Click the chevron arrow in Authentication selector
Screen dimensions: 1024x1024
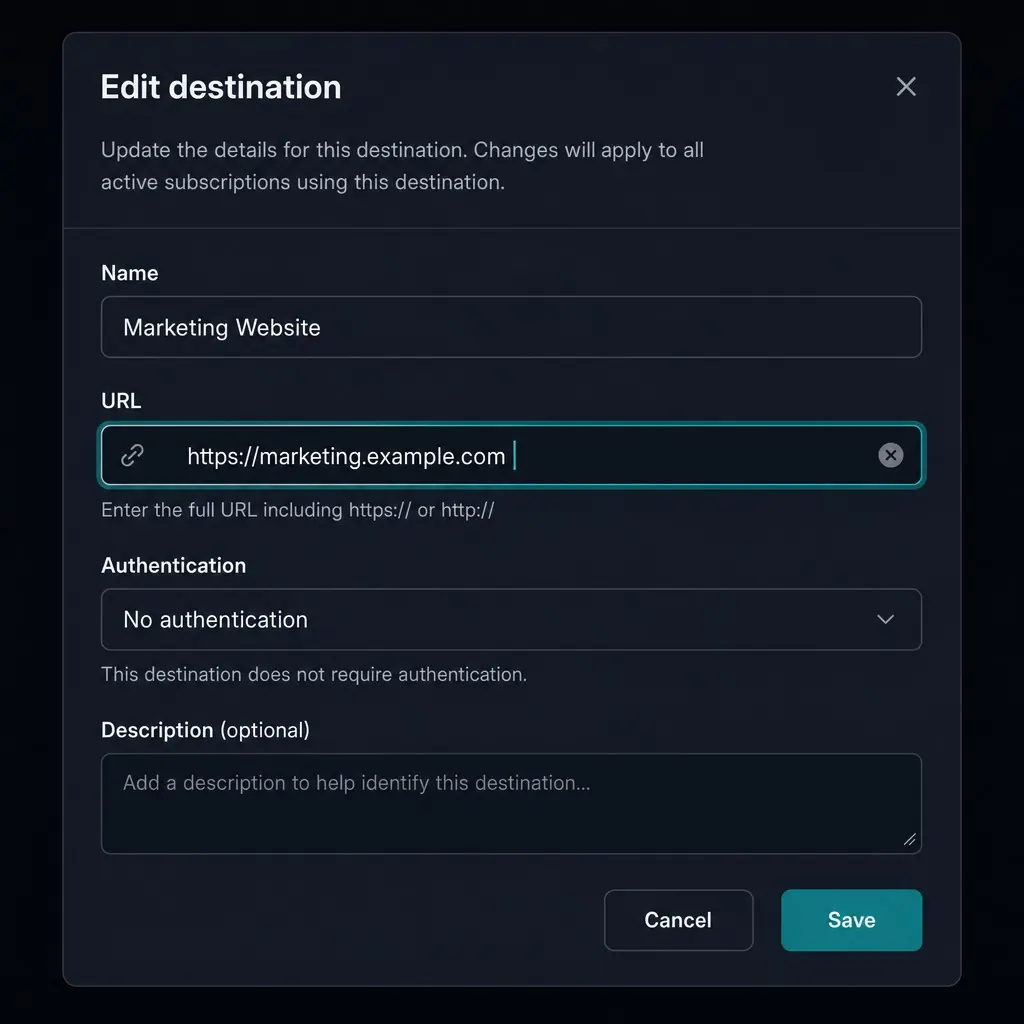885,619
